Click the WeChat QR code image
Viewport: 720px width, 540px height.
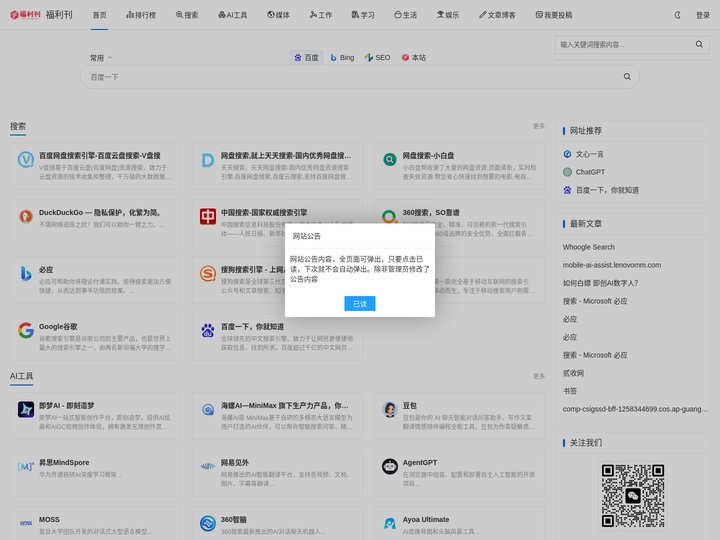point(633,495)
